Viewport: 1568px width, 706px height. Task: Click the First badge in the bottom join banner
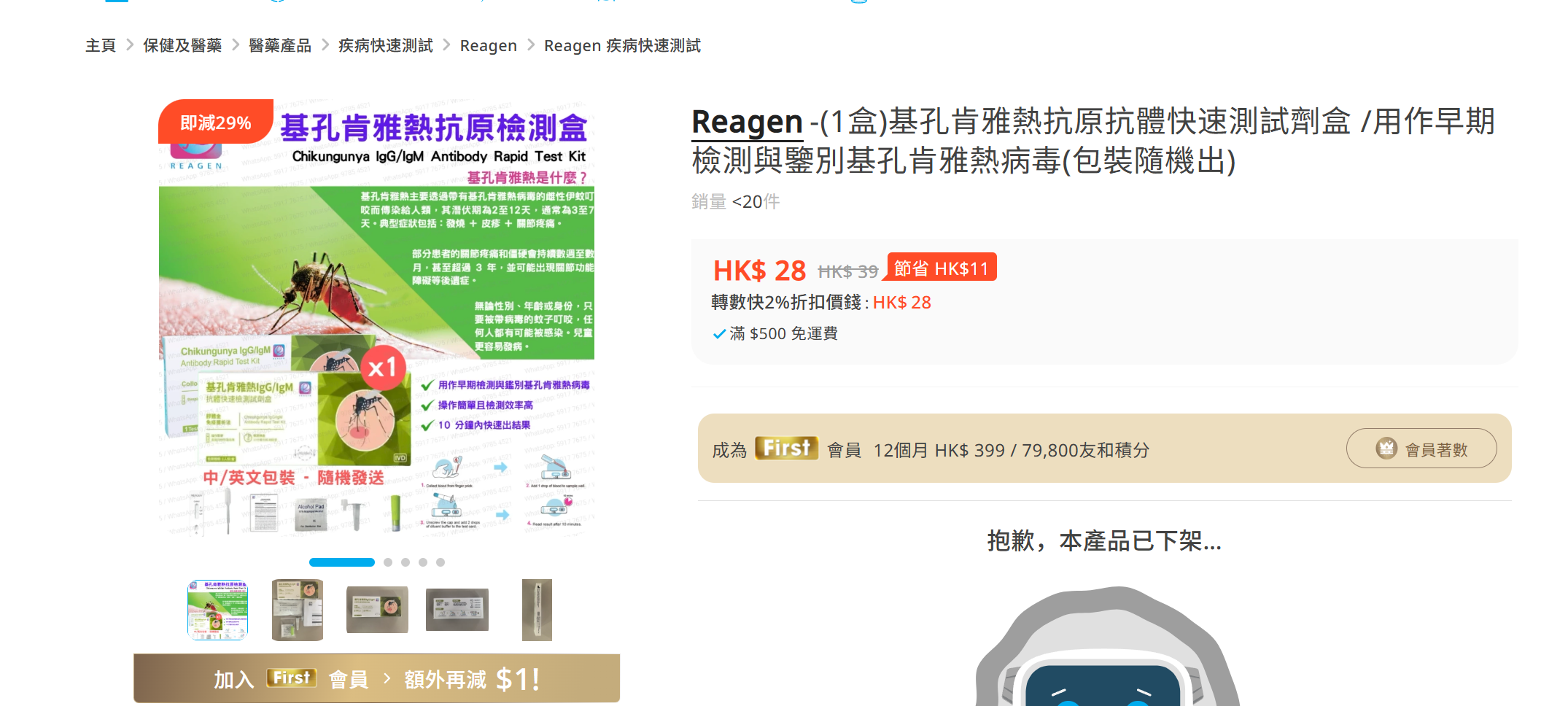[291, 678]
